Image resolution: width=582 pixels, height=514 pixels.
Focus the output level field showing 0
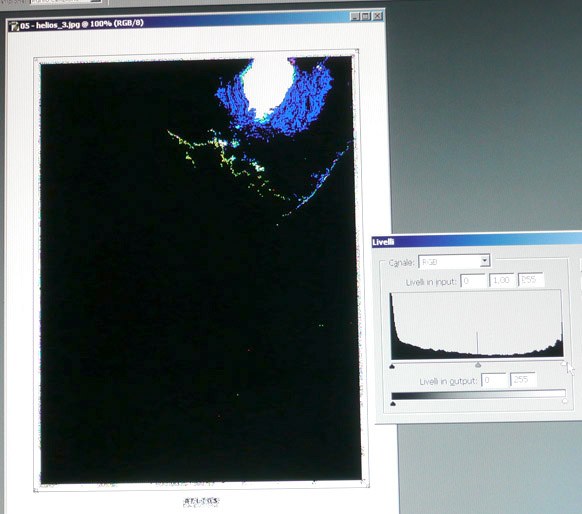coord(494,380)
